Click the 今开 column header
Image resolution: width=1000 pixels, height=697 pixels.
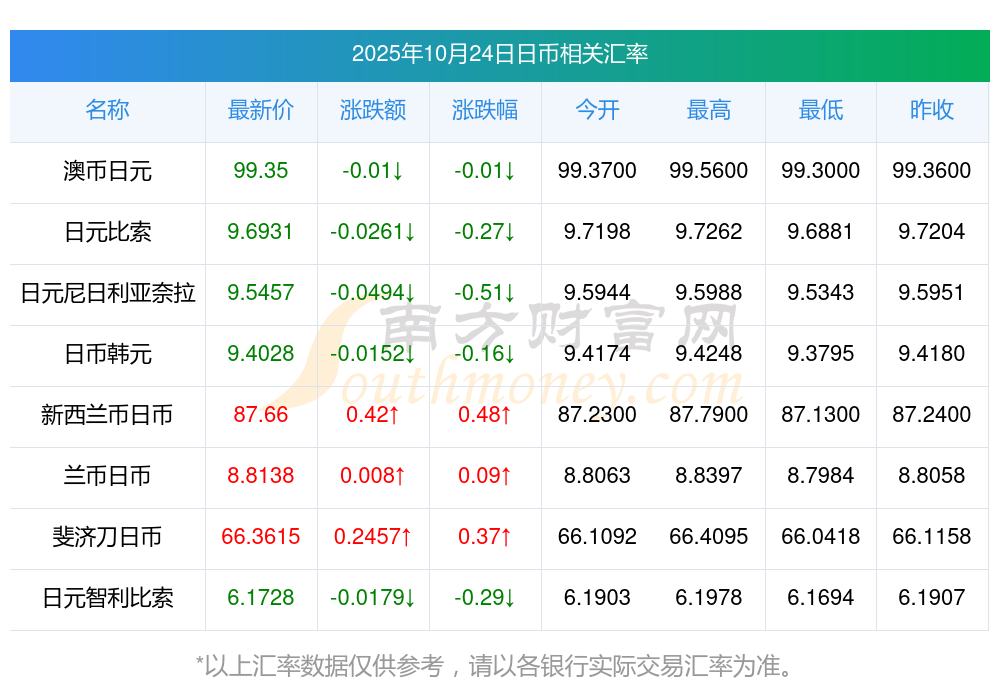(597, 111)
